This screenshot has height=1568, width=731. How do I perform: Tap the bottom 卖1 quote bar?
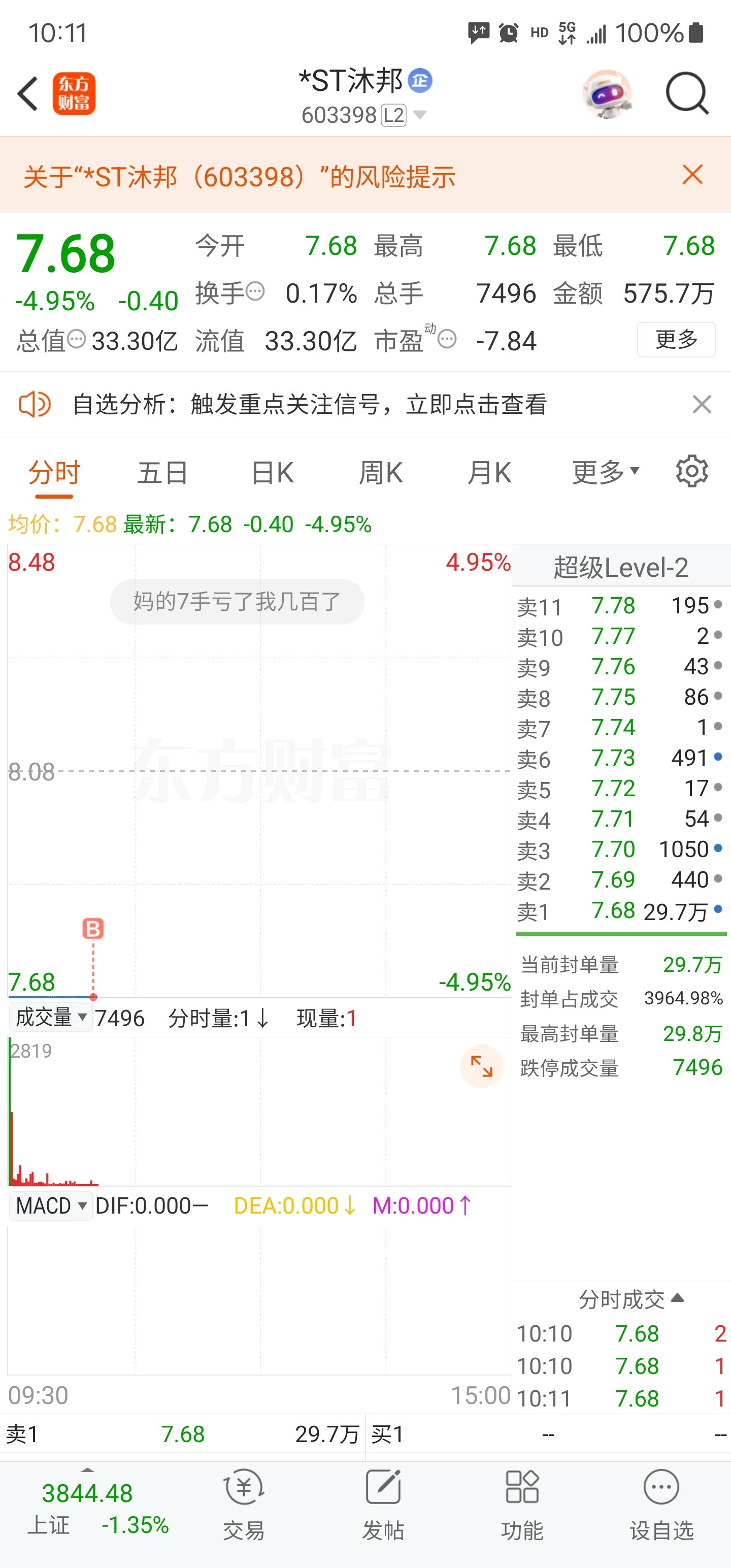pos(183,1434)
